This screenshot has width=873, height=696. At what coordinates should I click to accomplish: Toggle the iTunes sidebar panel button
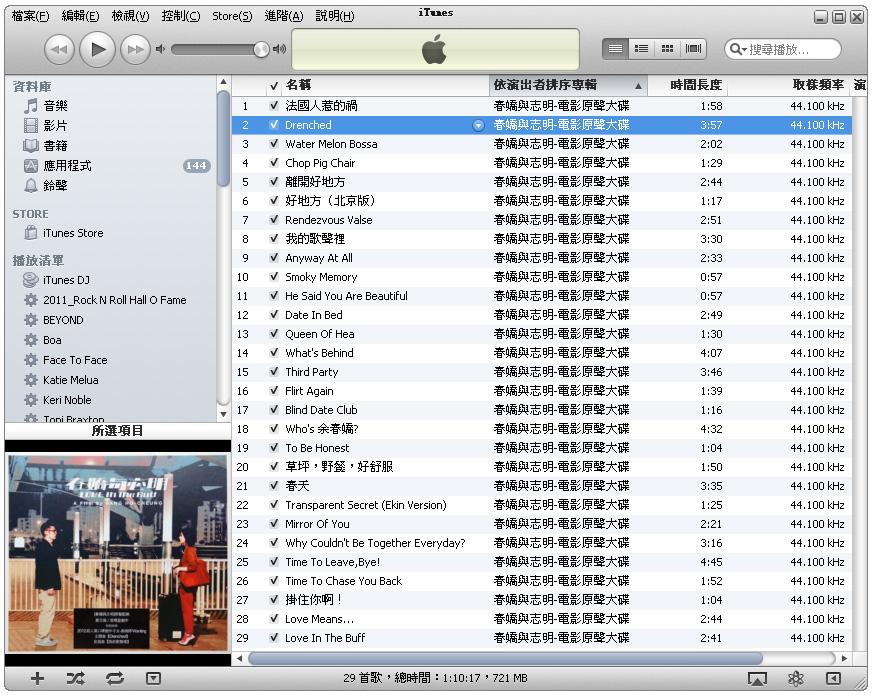click(833, 678)
